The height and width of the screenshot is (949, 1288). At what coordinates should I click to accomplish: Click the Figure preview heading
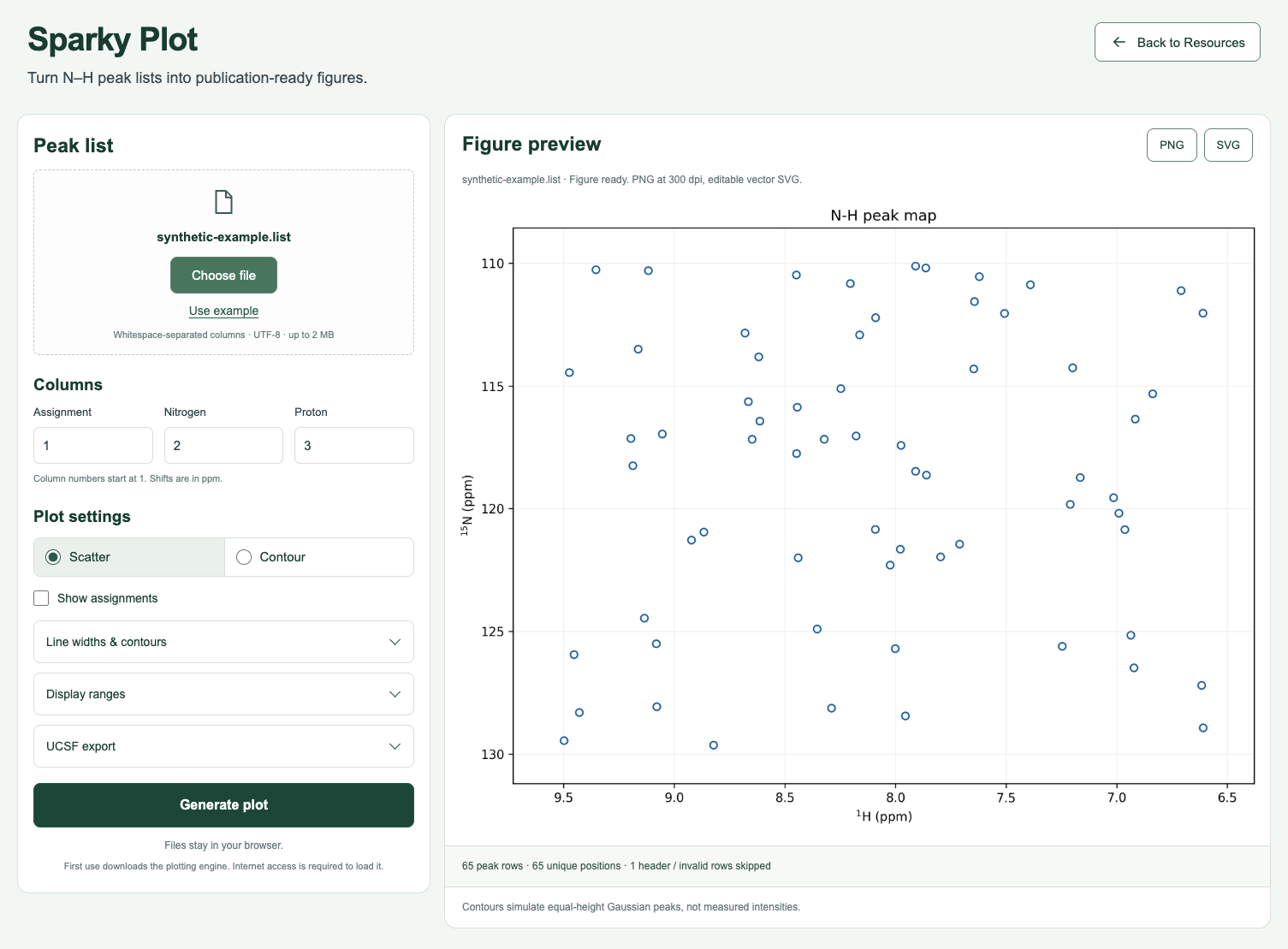click(x=531, y=144)
